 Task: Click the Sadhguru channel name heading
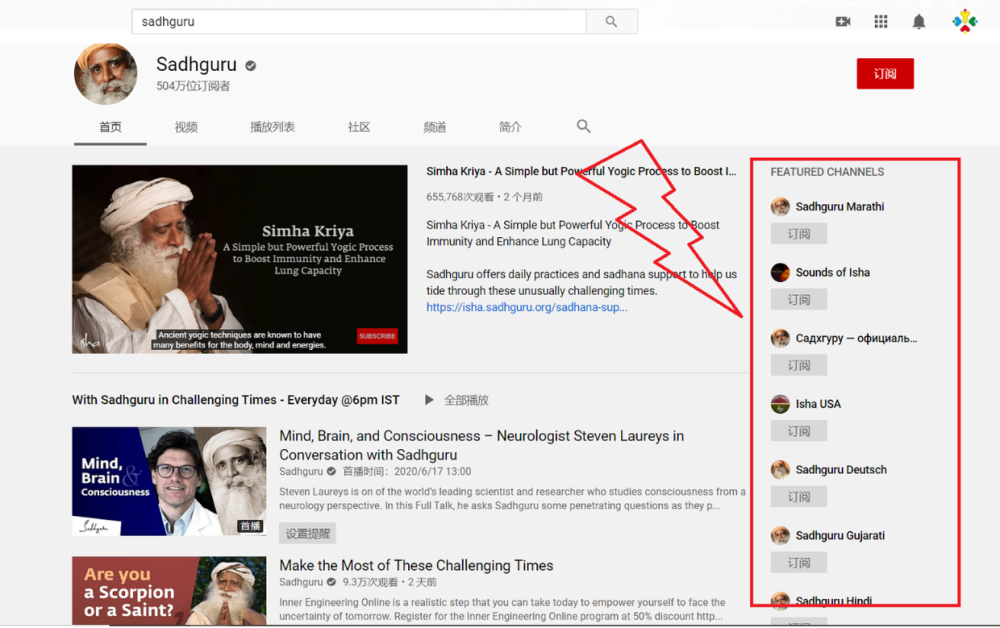tap(196, 64)
